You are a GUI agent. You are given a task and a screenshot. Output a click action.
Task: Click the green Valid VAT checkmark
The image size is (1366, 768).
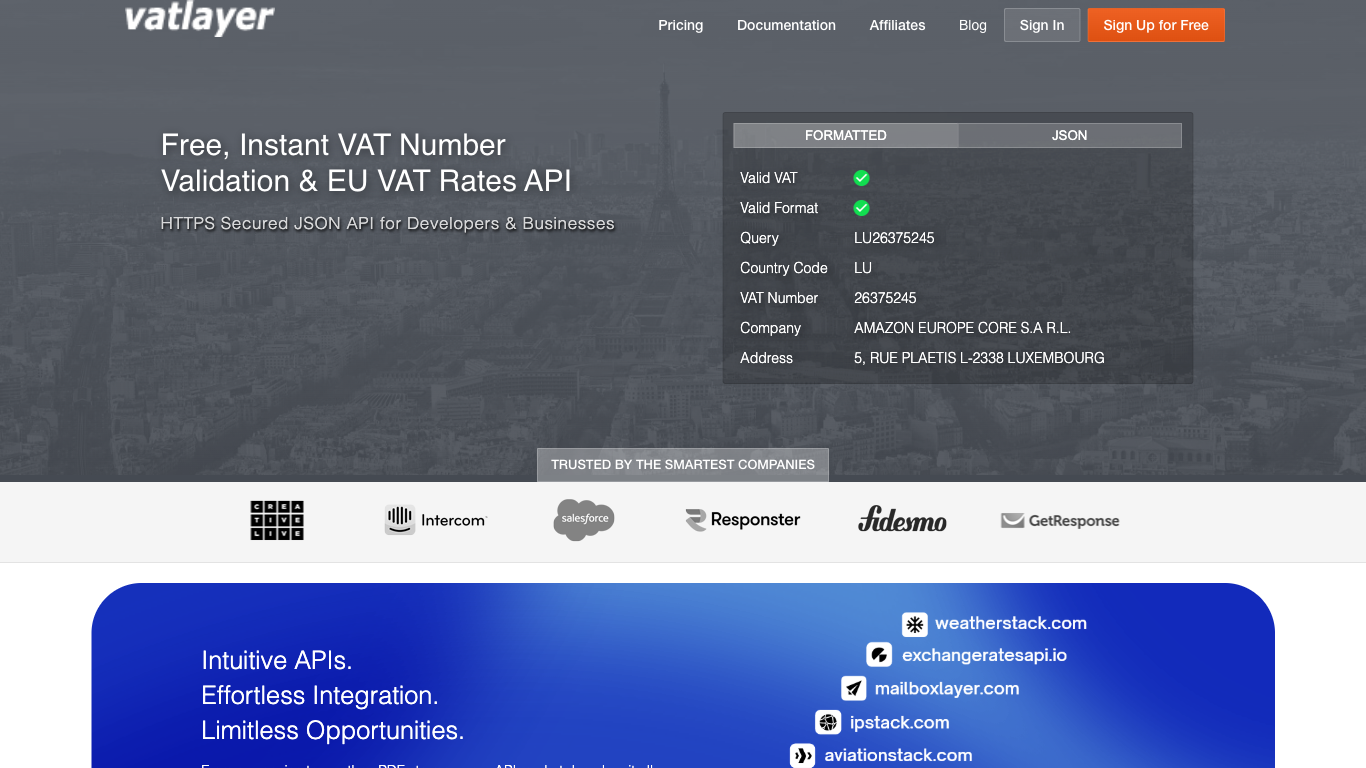click(x=861, y=178)
